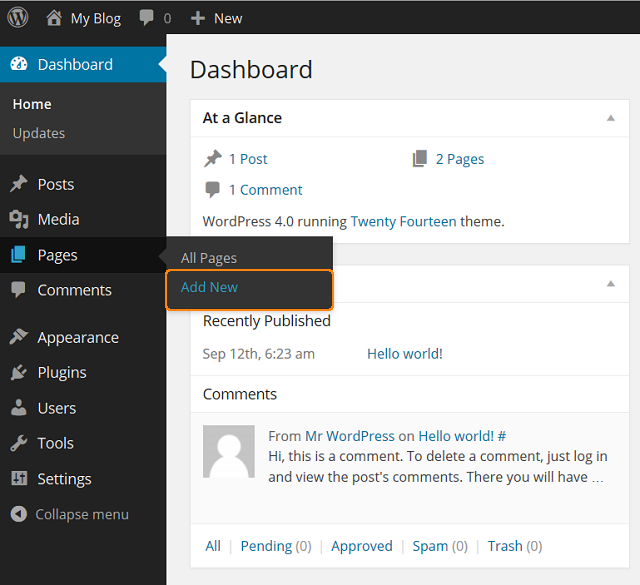Open the Tools menu

[83, 443]
